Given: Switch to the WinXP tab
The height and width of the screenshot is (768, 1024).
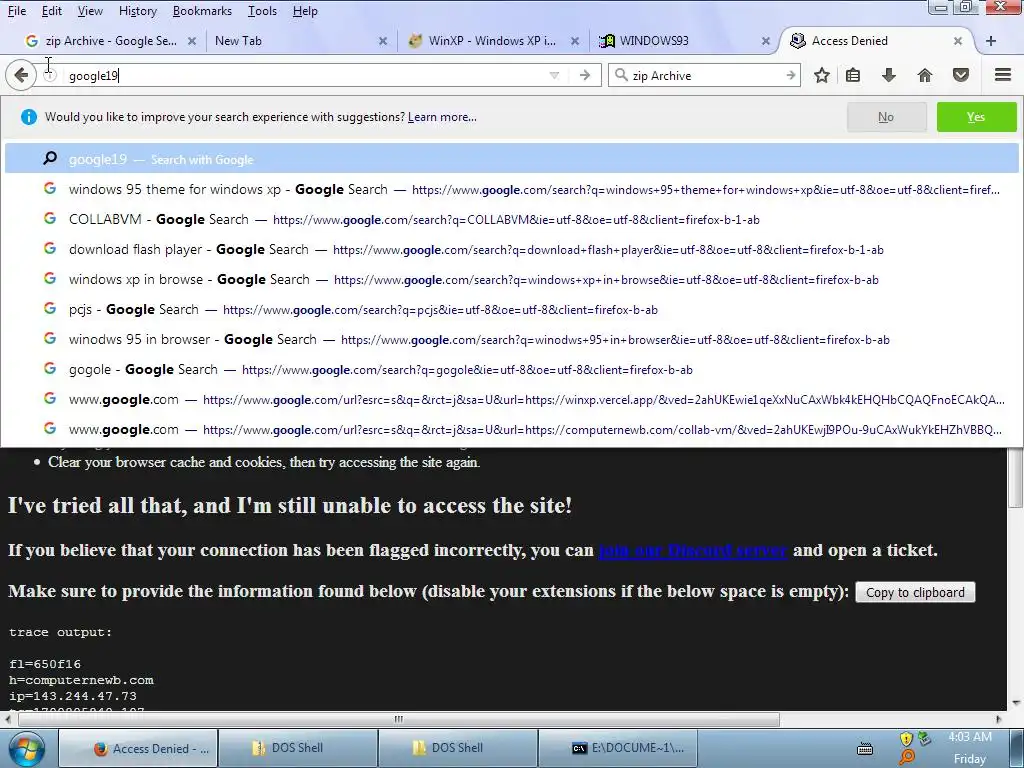Looking at the screenshot, I should (x=492, y=40).
